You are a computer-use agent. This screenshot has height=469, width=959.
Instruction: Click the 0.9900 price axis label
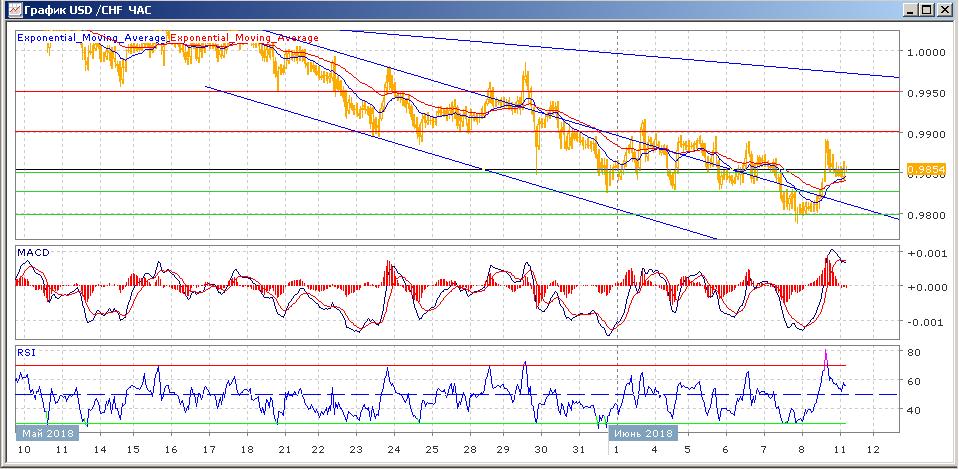[x=927, y=134]
